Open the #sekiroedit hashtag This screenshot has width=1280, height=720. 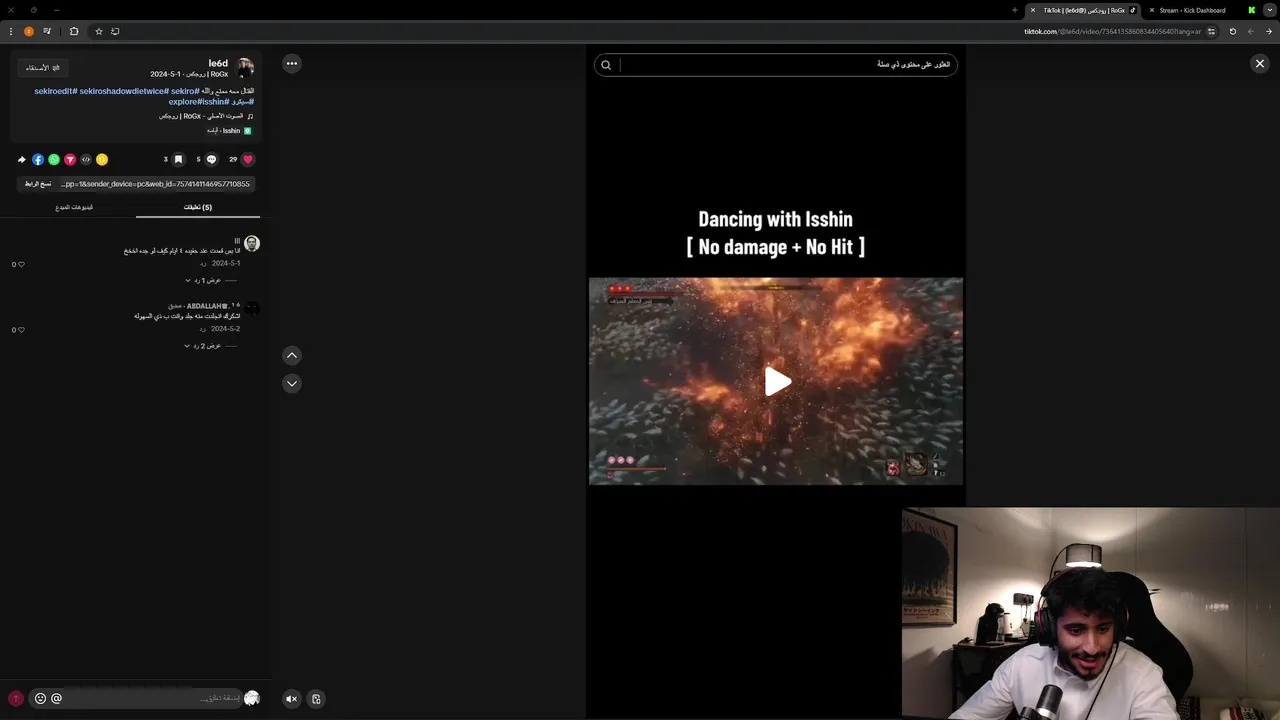(56, 91)
